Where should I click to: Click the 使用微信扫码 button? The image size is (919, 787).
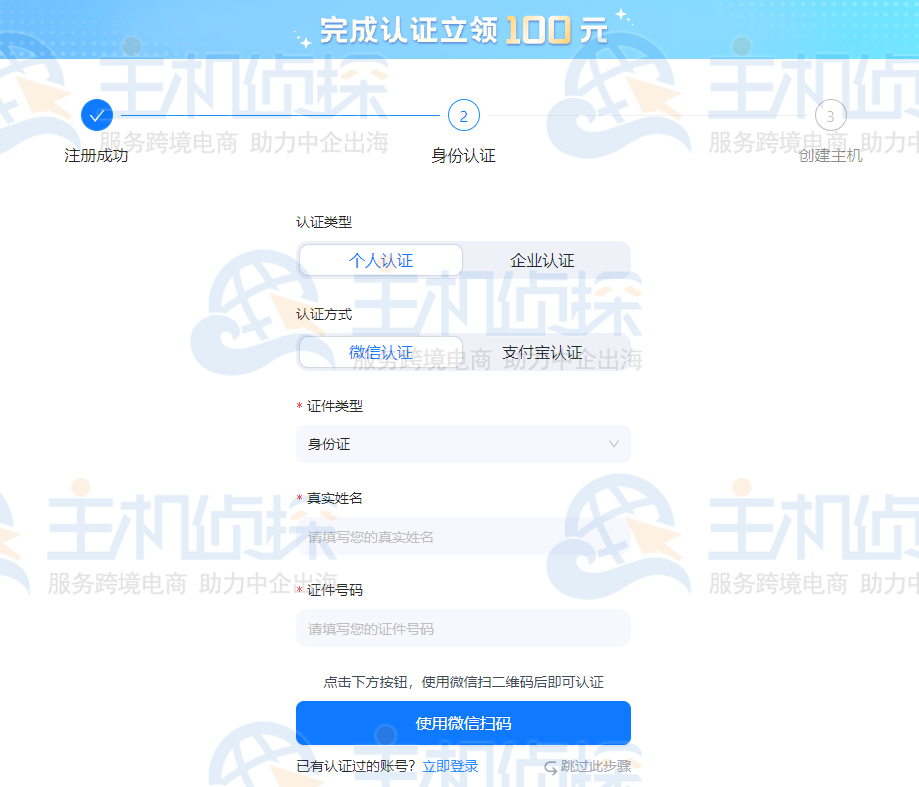coord(463,722)
